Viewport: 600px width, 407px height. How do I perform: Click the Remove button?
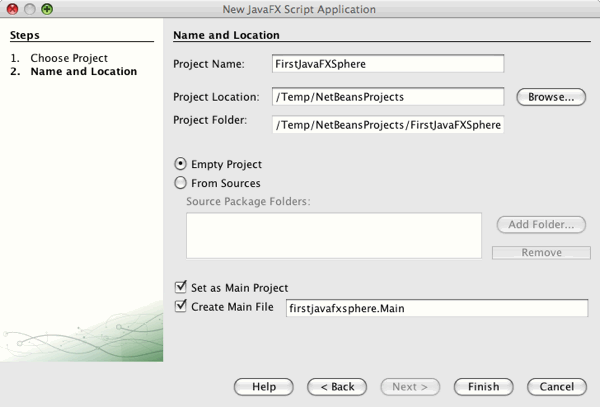(x=541, y=252)
